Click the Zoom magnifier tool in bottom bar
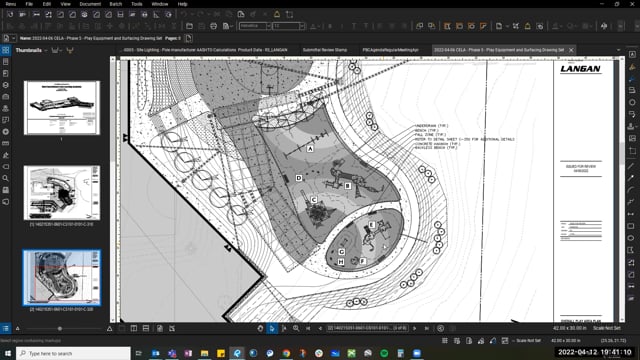640x360 pixels. 296,329
